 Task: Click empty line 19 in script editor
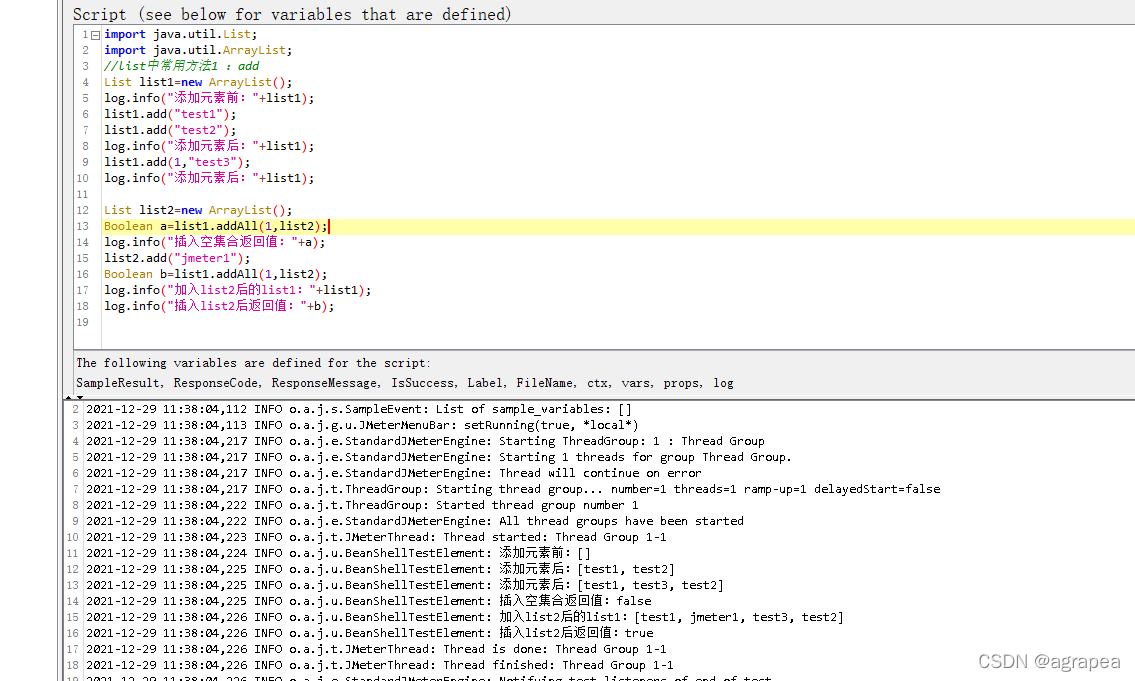(618, 322)
